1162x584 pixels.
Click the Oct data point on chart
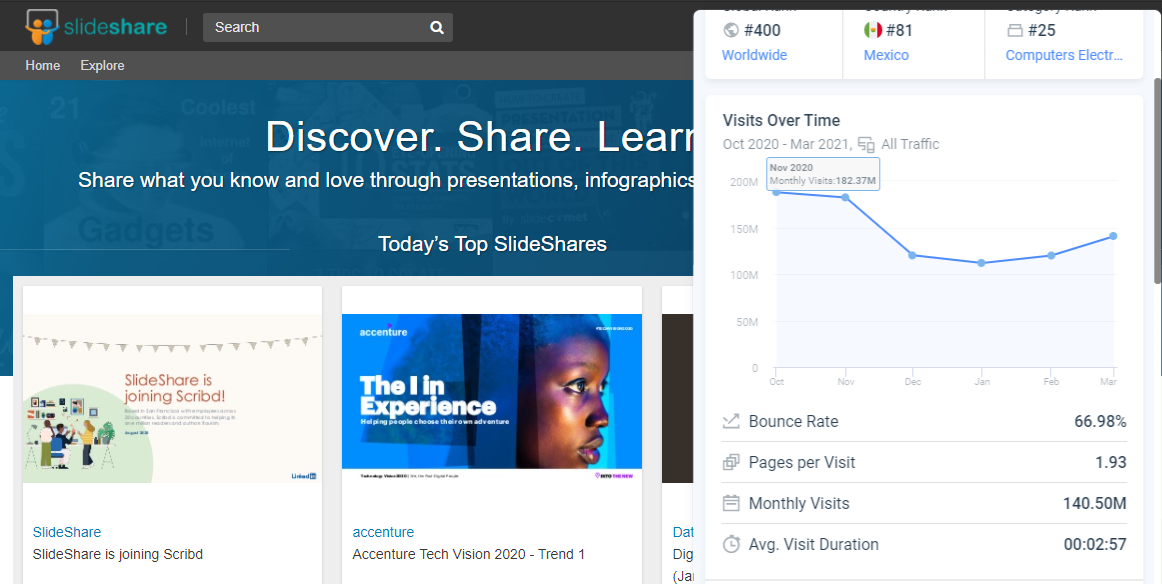pos(777,192)
